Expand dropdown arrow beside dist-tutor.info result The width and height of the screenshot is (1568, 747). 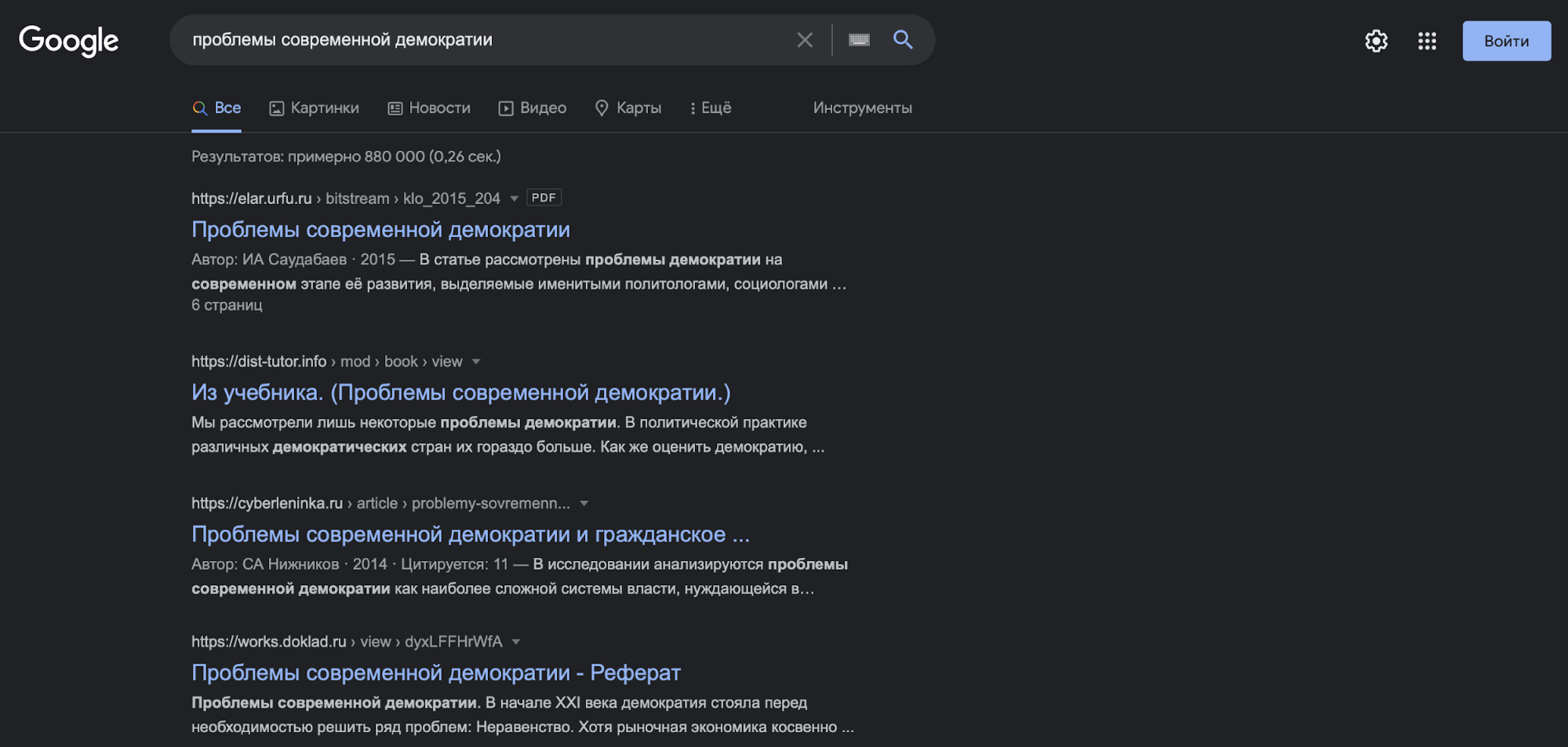476,362
